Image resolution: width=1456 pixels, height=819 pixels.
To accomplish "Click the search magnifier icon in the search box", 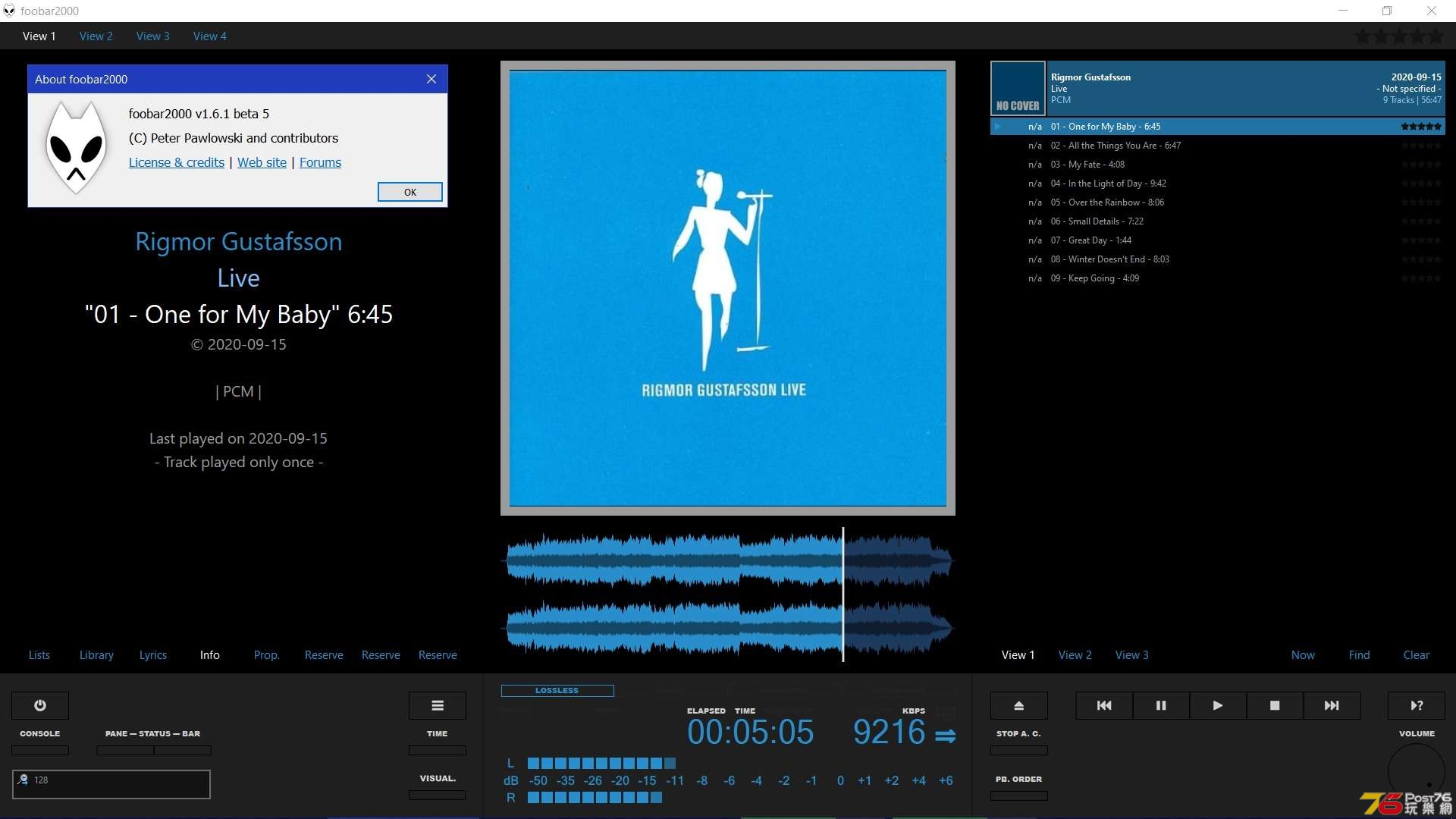I will point(23,780).
